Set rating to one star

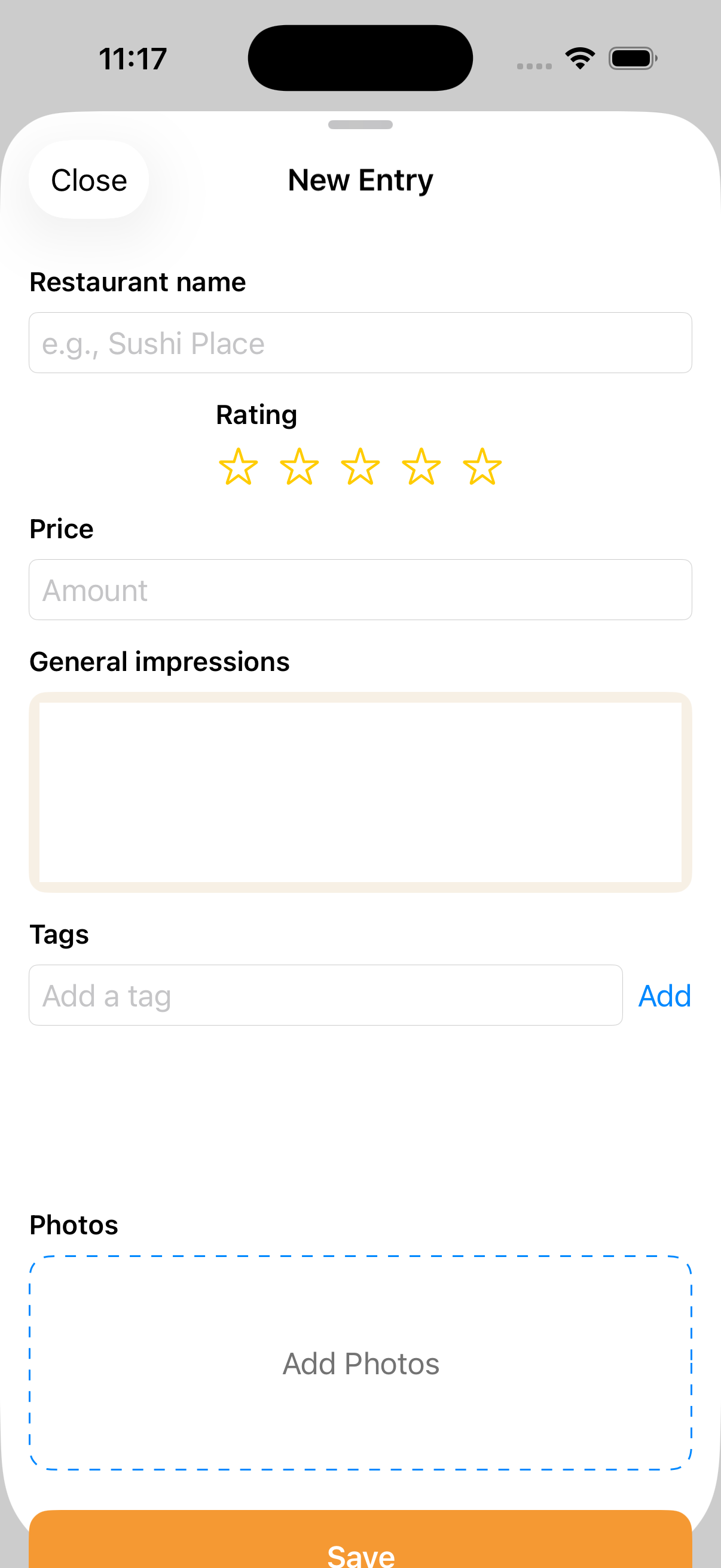click(x=238, y=467)
